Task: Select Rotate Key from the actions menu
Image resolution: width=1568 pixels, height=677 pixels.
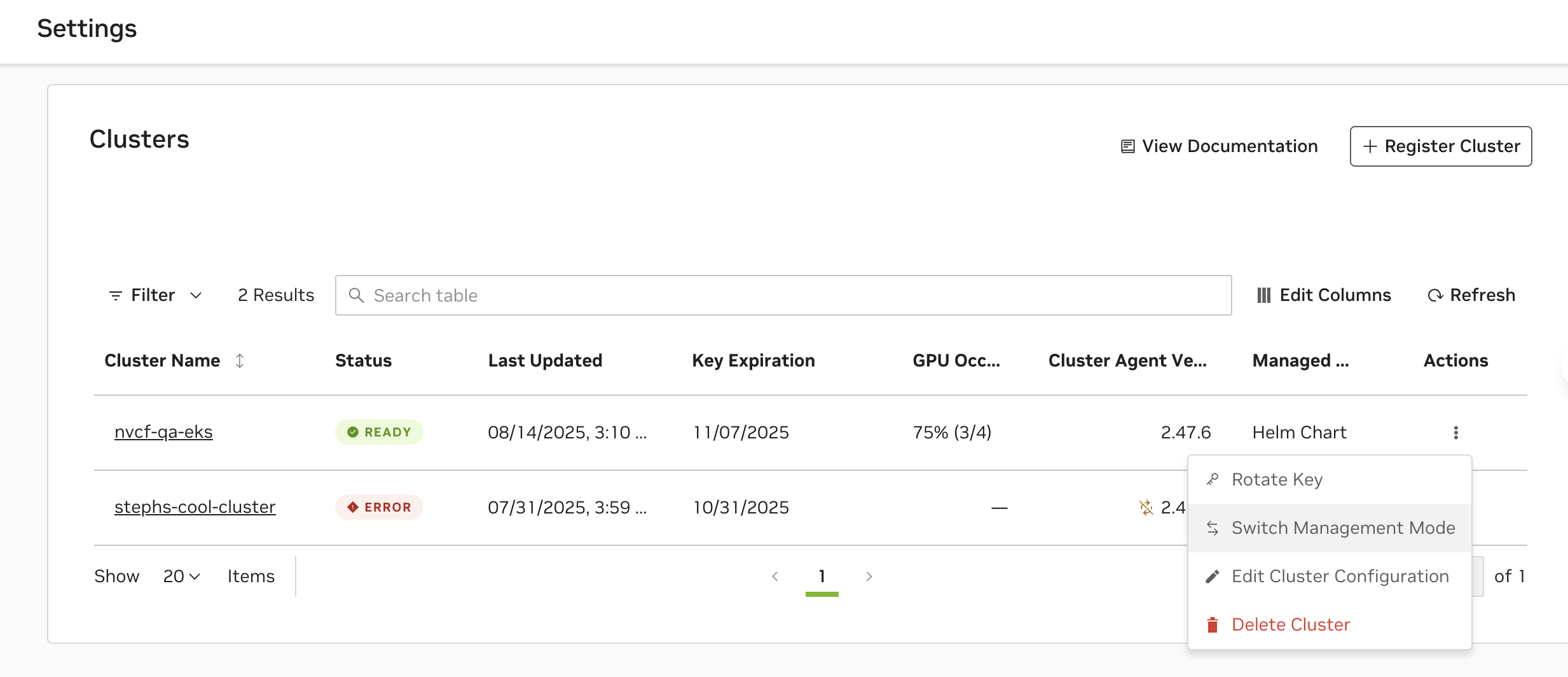Action: pyautogui.click(x=1277, y=480)
